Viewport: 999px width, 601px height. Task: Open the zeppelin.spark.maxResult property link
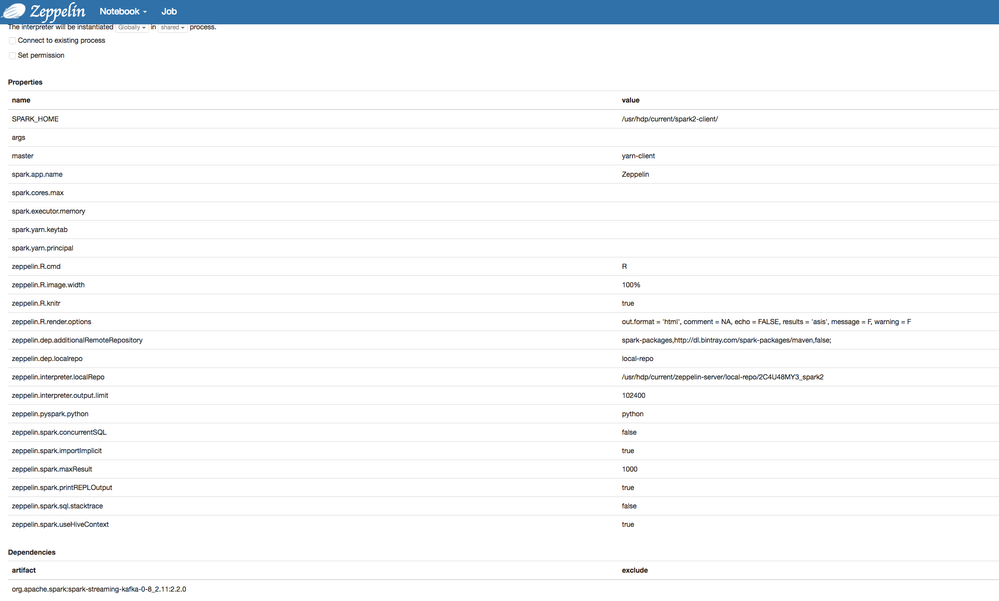coord(52,468)
